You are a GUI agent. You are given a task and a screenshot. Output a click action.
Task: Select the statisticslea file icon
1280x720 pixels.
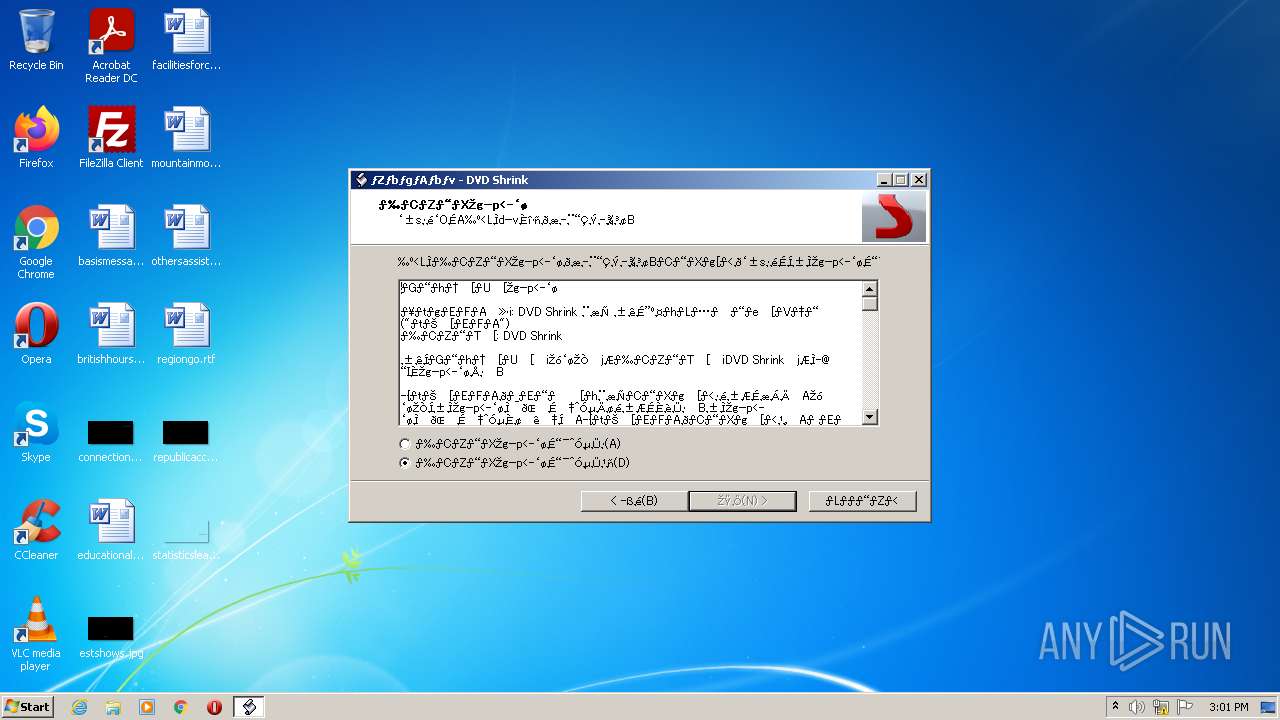(186, 540)
